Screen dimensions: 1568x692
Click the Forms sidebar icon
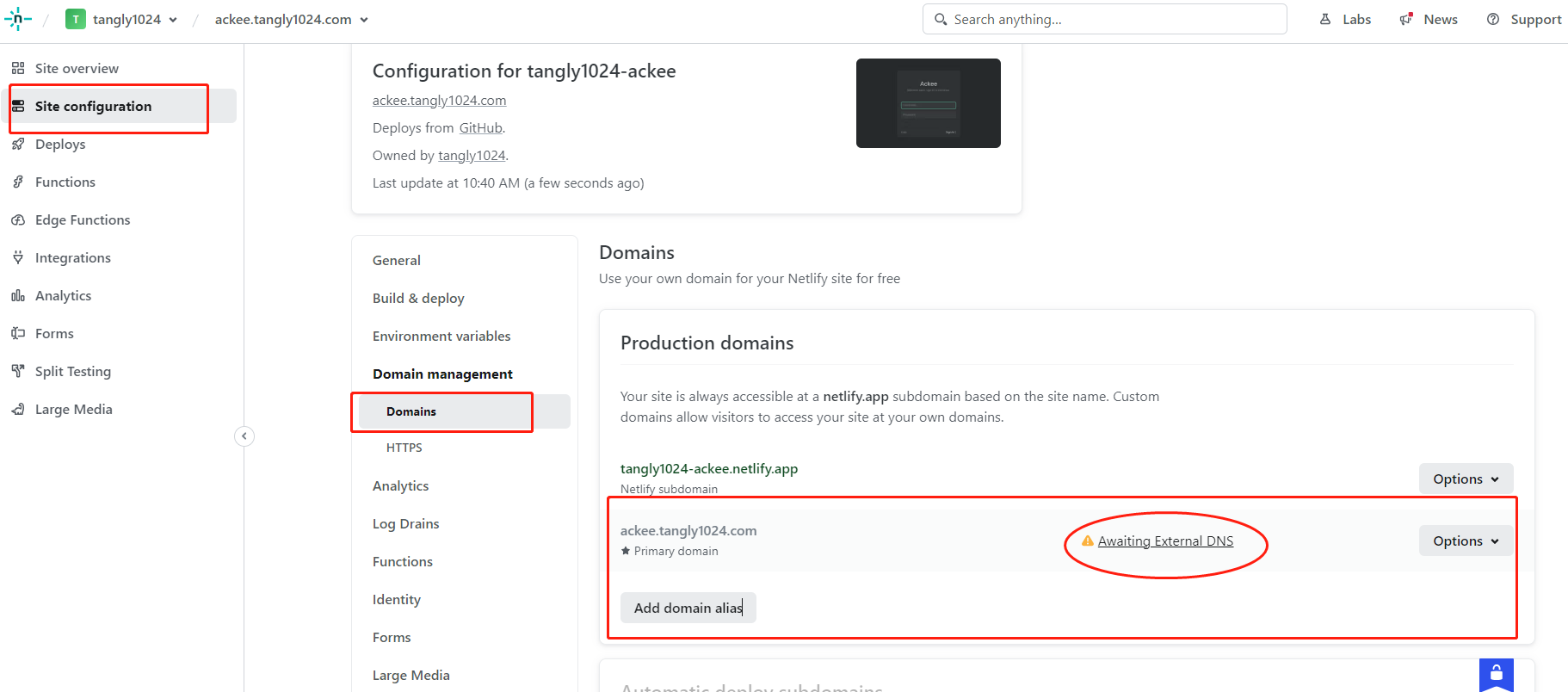click(18, 333)
